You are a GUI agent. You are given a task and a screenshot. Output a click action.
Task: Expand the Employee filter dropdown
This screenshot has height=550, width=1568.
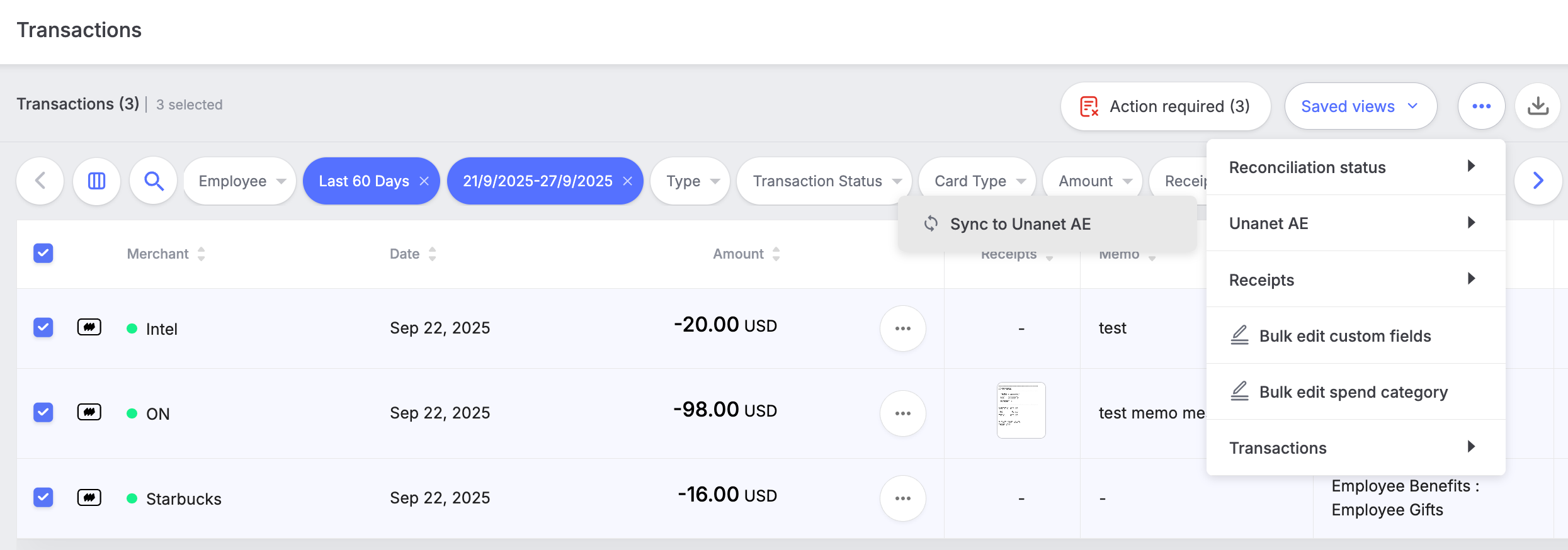coord(240,181)
